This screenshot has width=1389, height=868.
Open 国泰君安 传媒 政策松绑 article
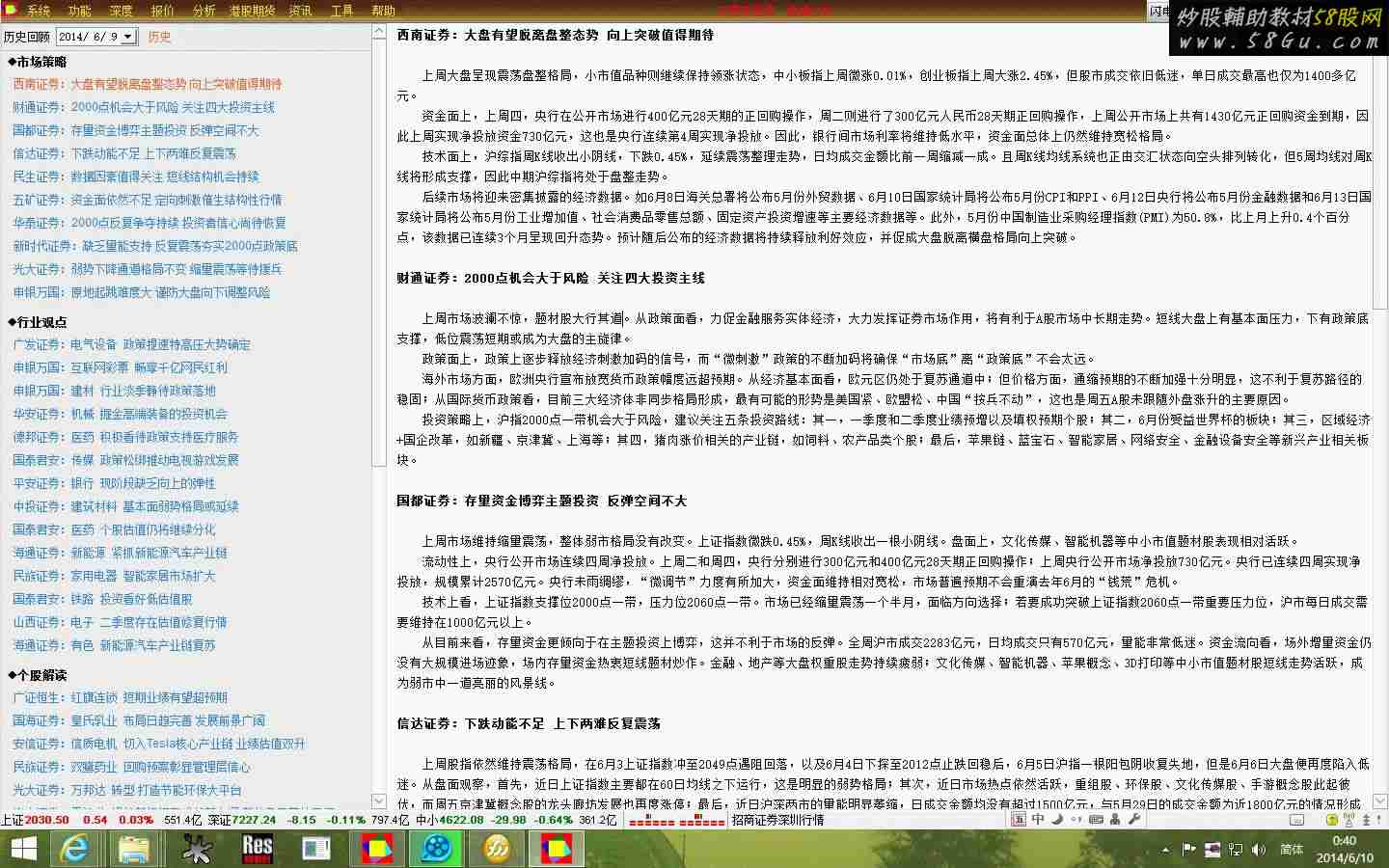tap(125, 460)
